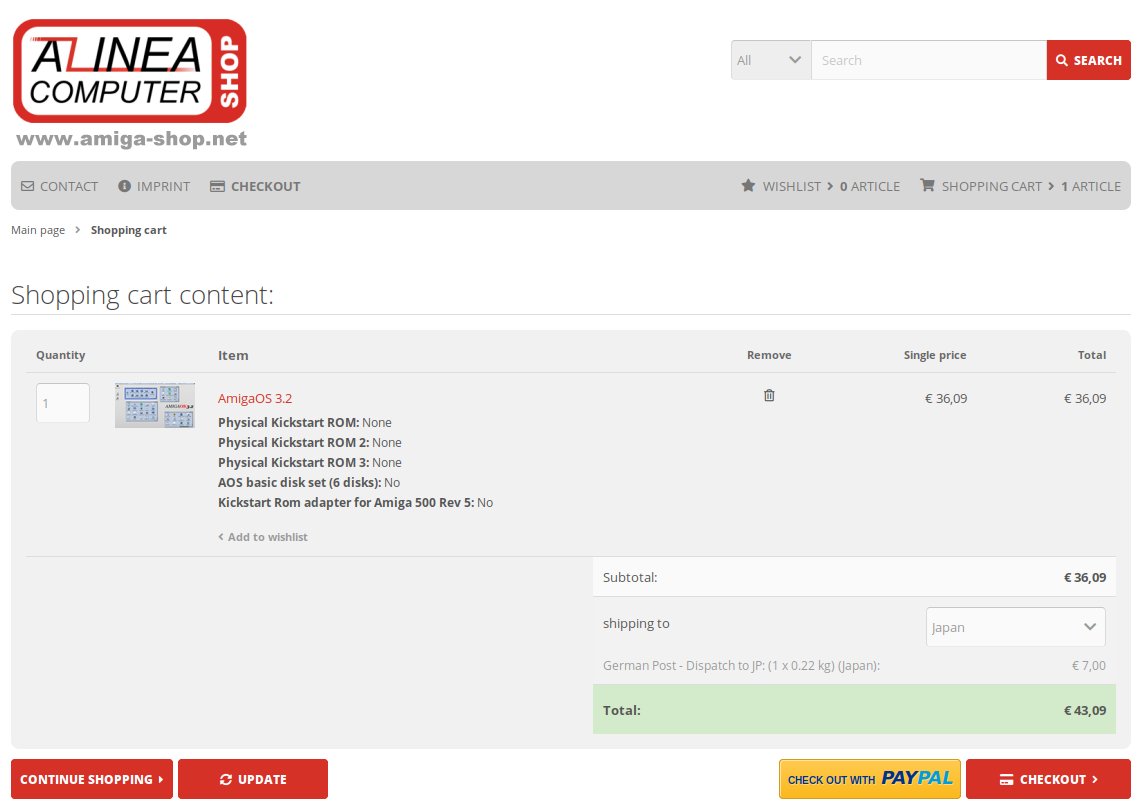This screenshot has height=803, width=1148.
Task: Click the CONTINUE SHOPPING button
Action: click(92, 779)
